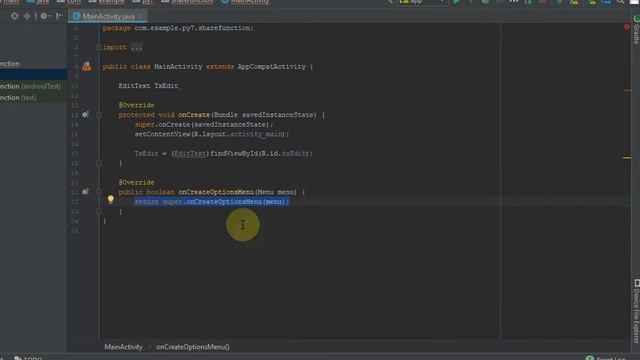Click the selected return super.onCreateOptionsMenu line
The width and height of the screenshot is (640, 360).
coord(212,202)
